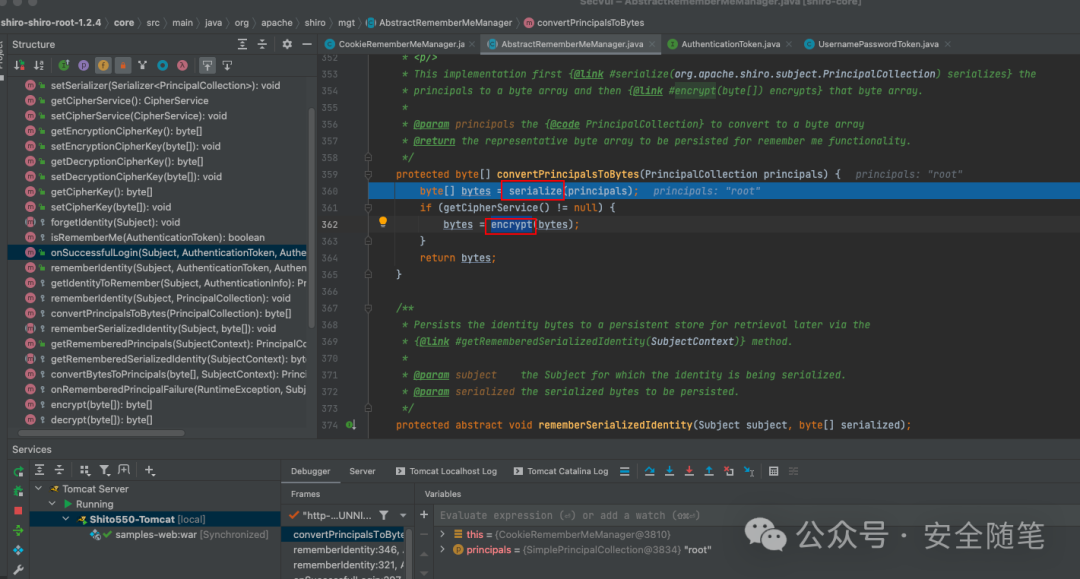Click Open in New Tab icon

(x=124, y=470)
